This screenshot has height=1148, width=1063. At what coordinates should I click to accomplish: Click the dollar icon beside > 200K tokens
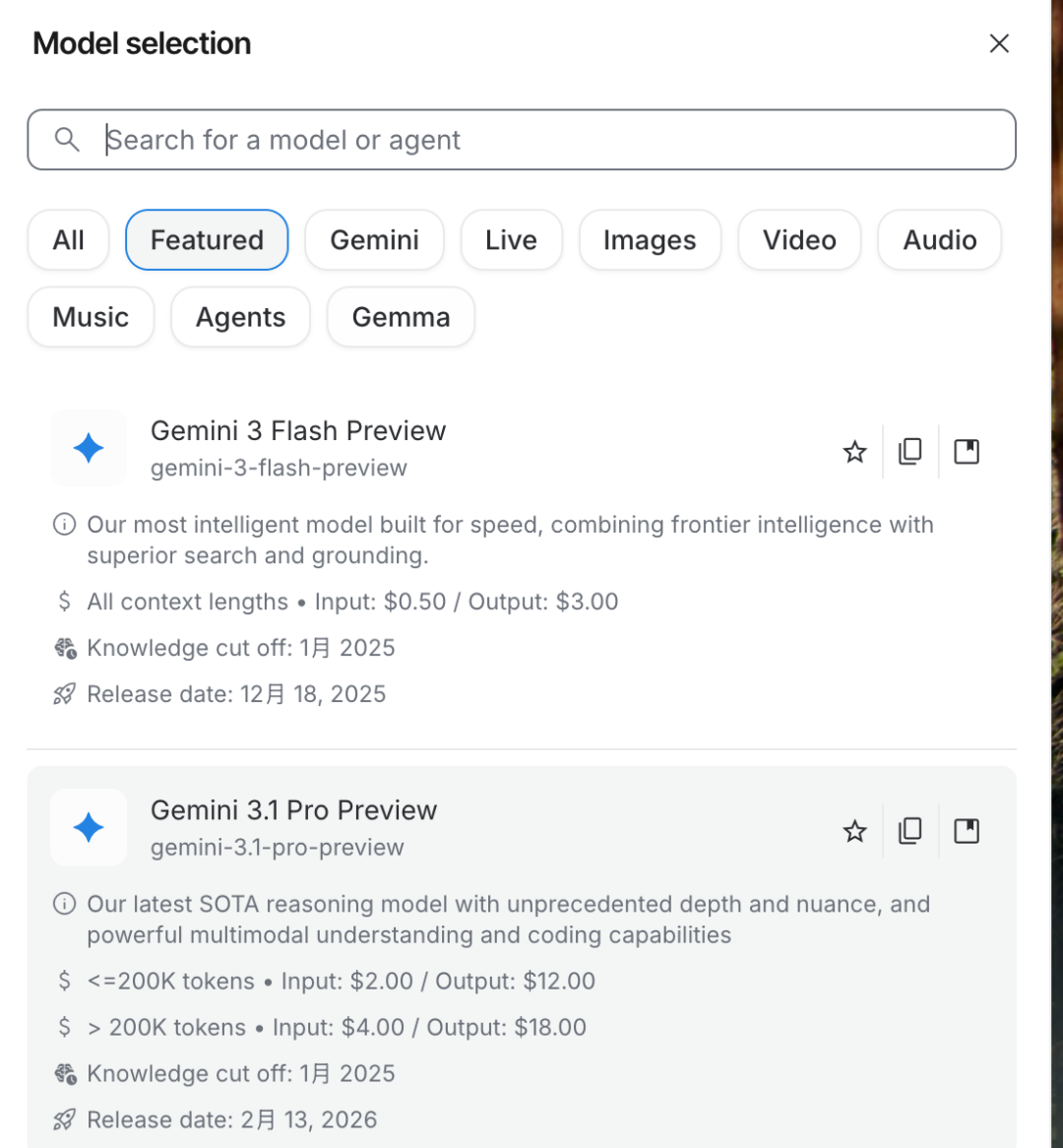pyautogui.click(x=64, y=1027)
